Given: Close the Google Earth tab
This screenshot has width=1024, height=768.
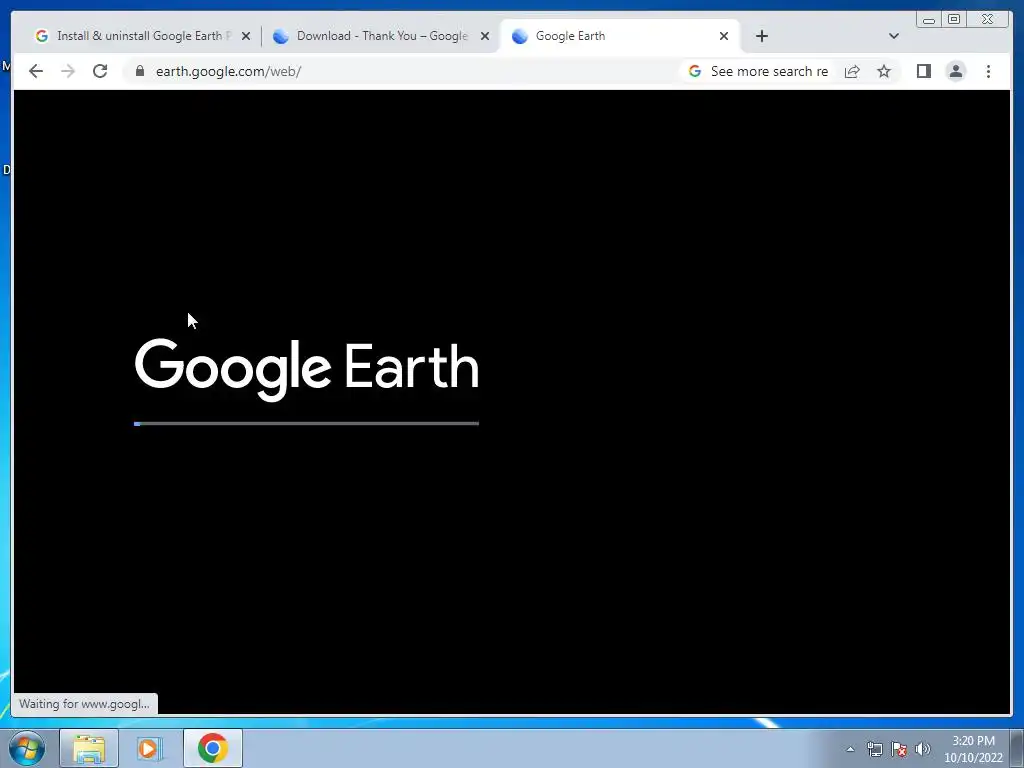Looking at the screenshot, I should 724,36.
